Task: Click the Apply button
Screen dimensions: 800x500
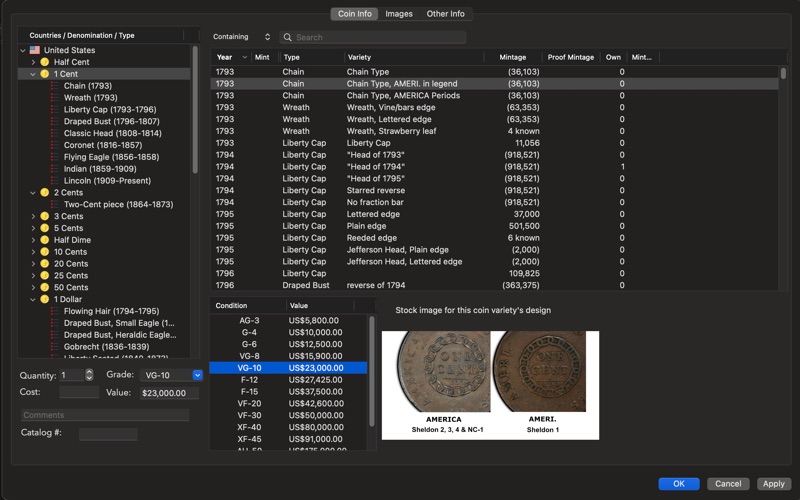Action: tap(773, 484)
